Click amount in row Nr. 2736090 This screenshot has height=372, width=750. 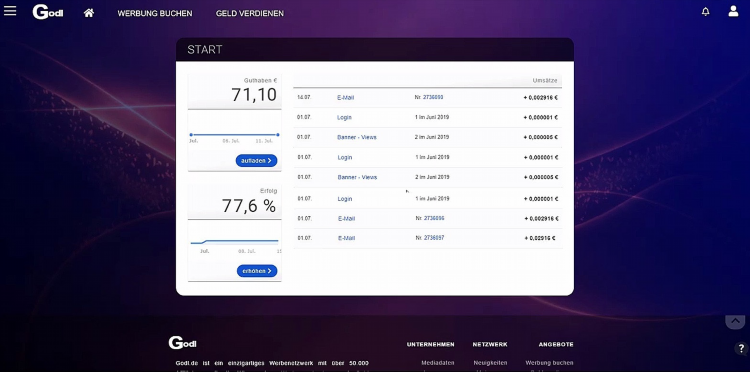click(x=540, y=98)
